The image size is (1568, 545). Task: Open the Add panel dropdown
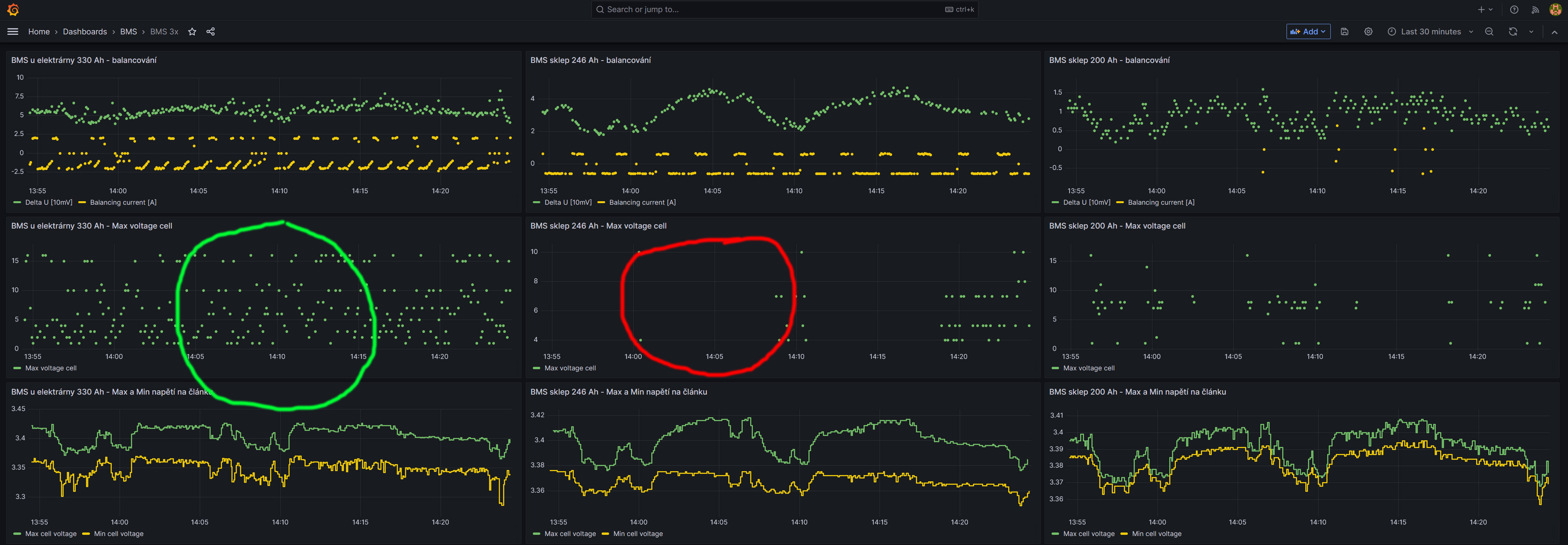coord(1308,32)
